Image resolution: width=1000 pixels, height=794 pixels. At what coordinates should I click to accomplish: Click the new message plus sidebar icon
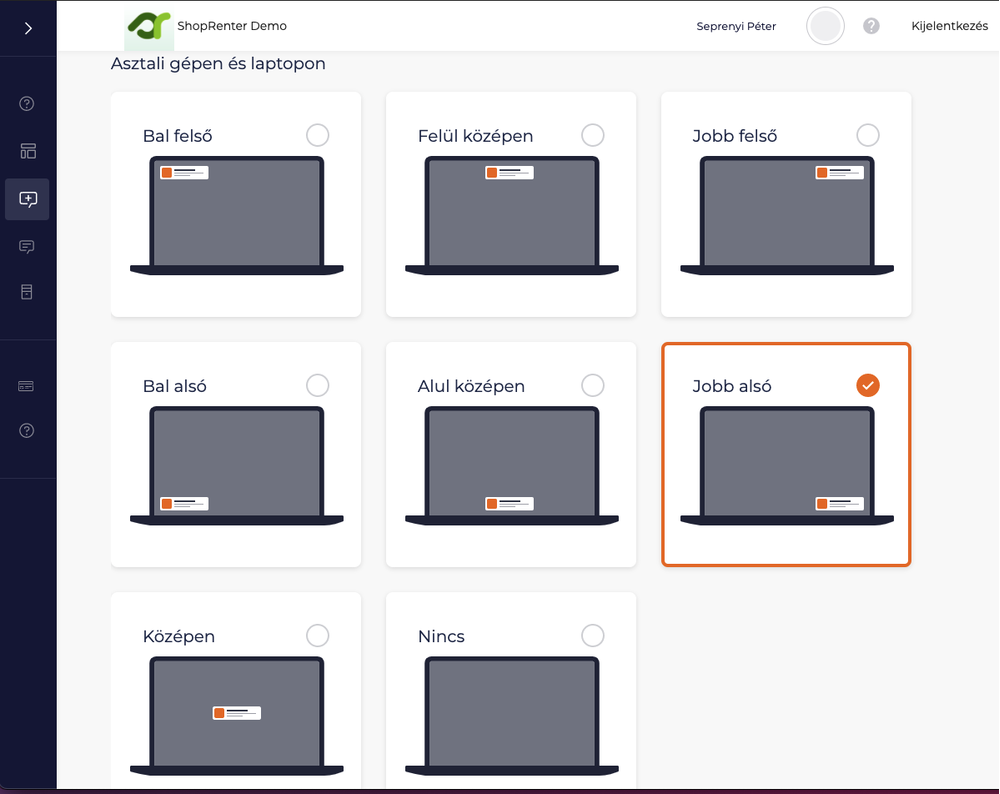pyautogui.click(x=27, y=199)
